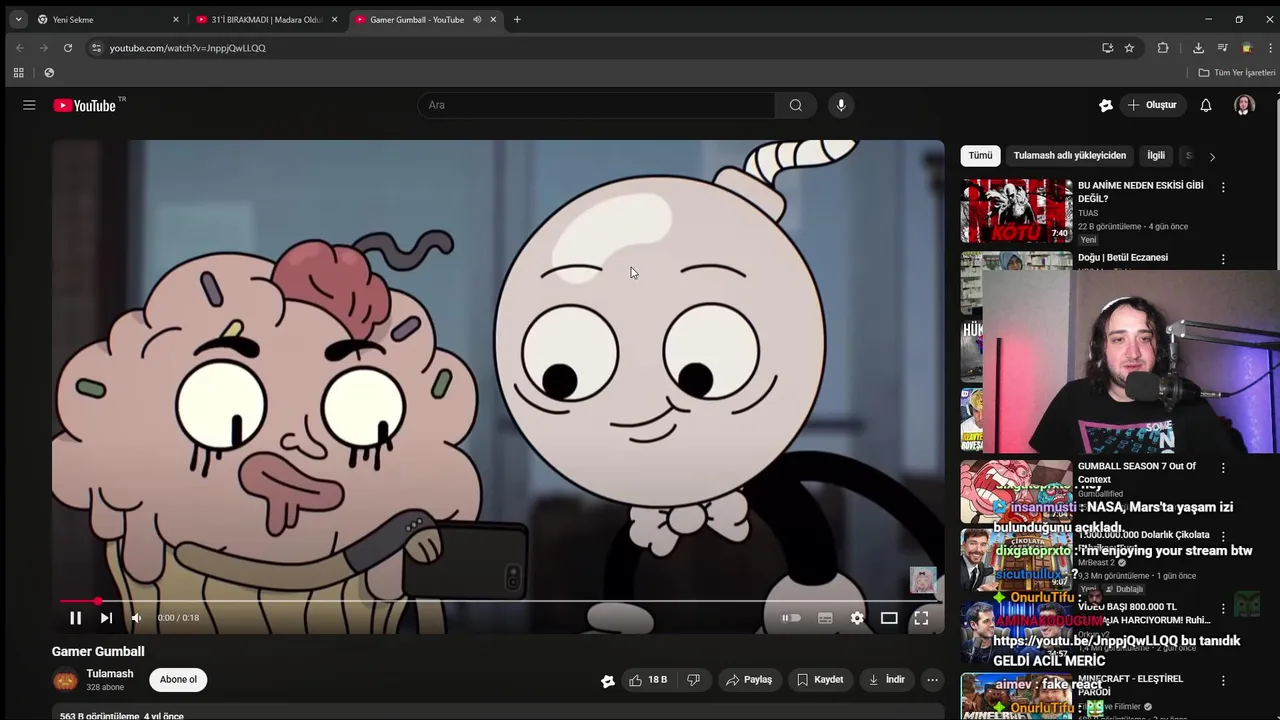
Task: Click the search magnifier button
Action: point(795,105)
